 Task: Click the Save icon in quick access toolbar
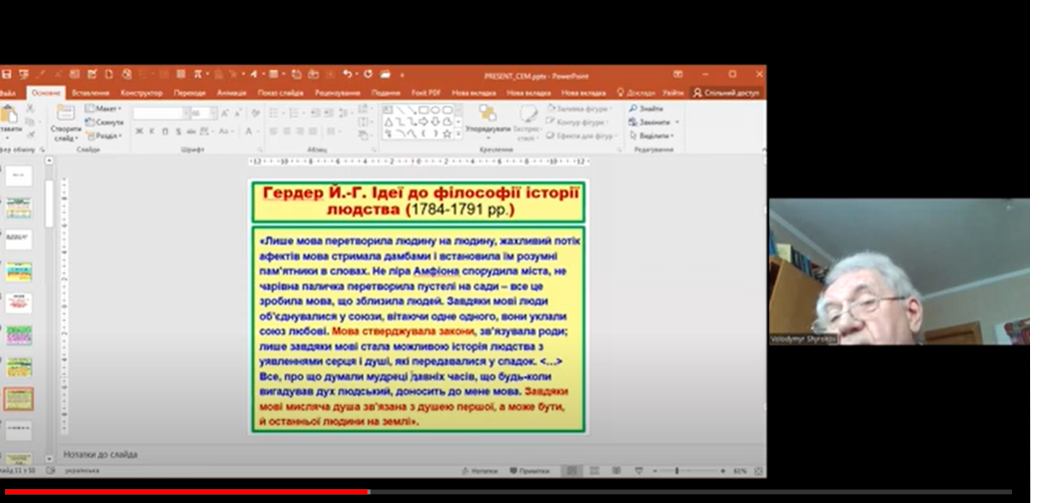coord(6,74)
